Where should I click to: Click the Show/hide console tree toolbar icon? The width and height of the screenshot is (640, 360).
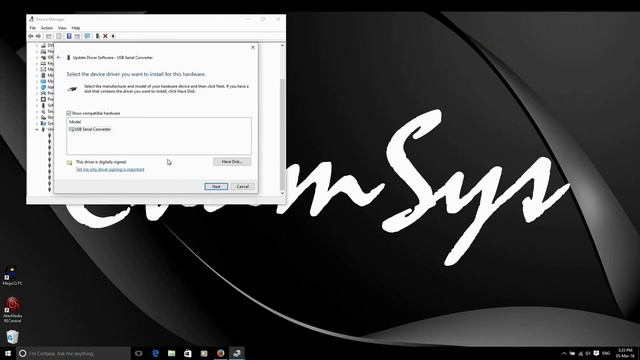(x=49, y=36)
